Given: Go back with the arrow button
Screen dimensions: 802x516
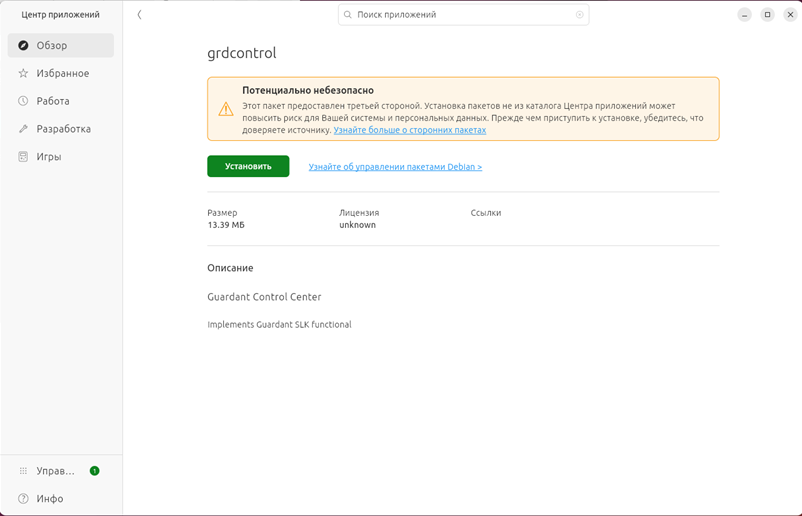Looking at the screenshot, I should tap(139, 15).
